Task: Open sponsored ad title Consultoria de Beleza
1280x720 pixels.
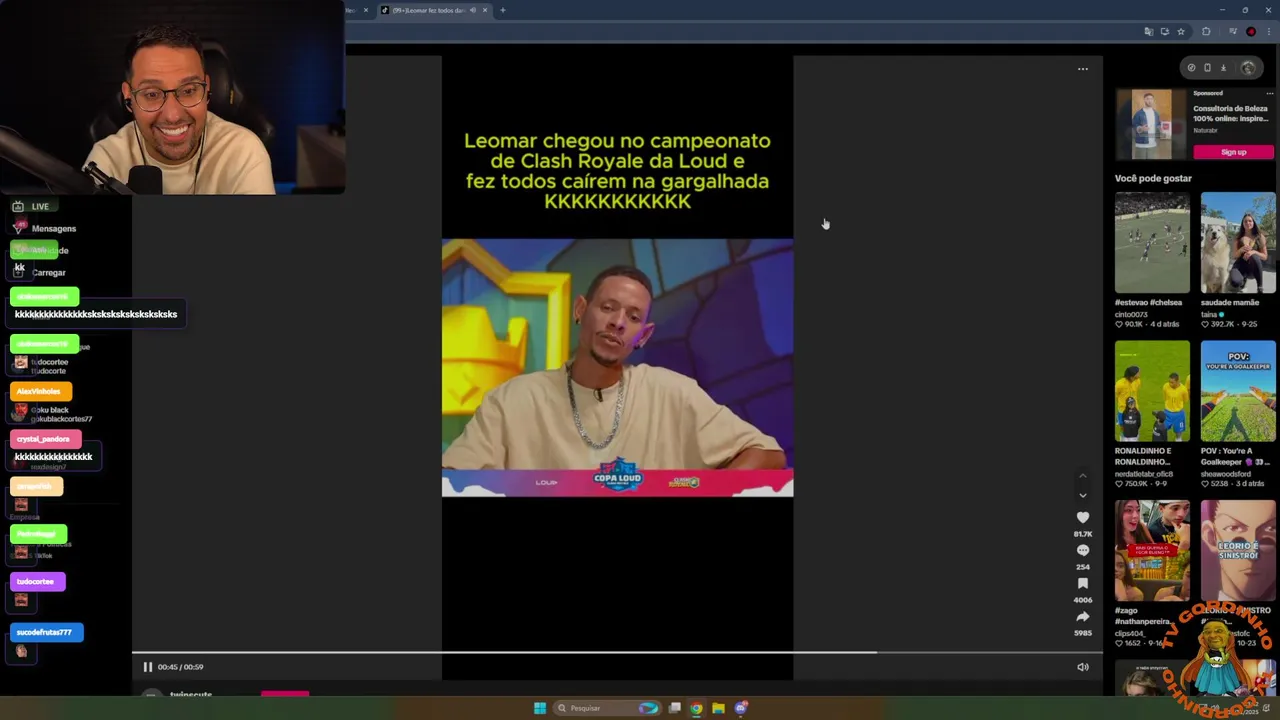Action: tap(1231, 113)
